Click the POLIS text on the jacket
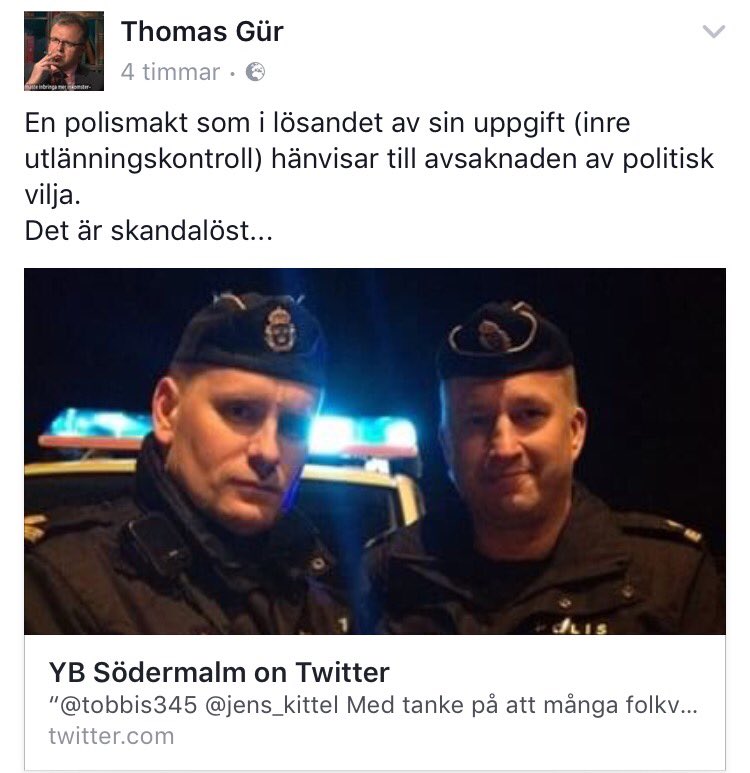This screenshot has width=750, height=773. (x=579, y=627)
